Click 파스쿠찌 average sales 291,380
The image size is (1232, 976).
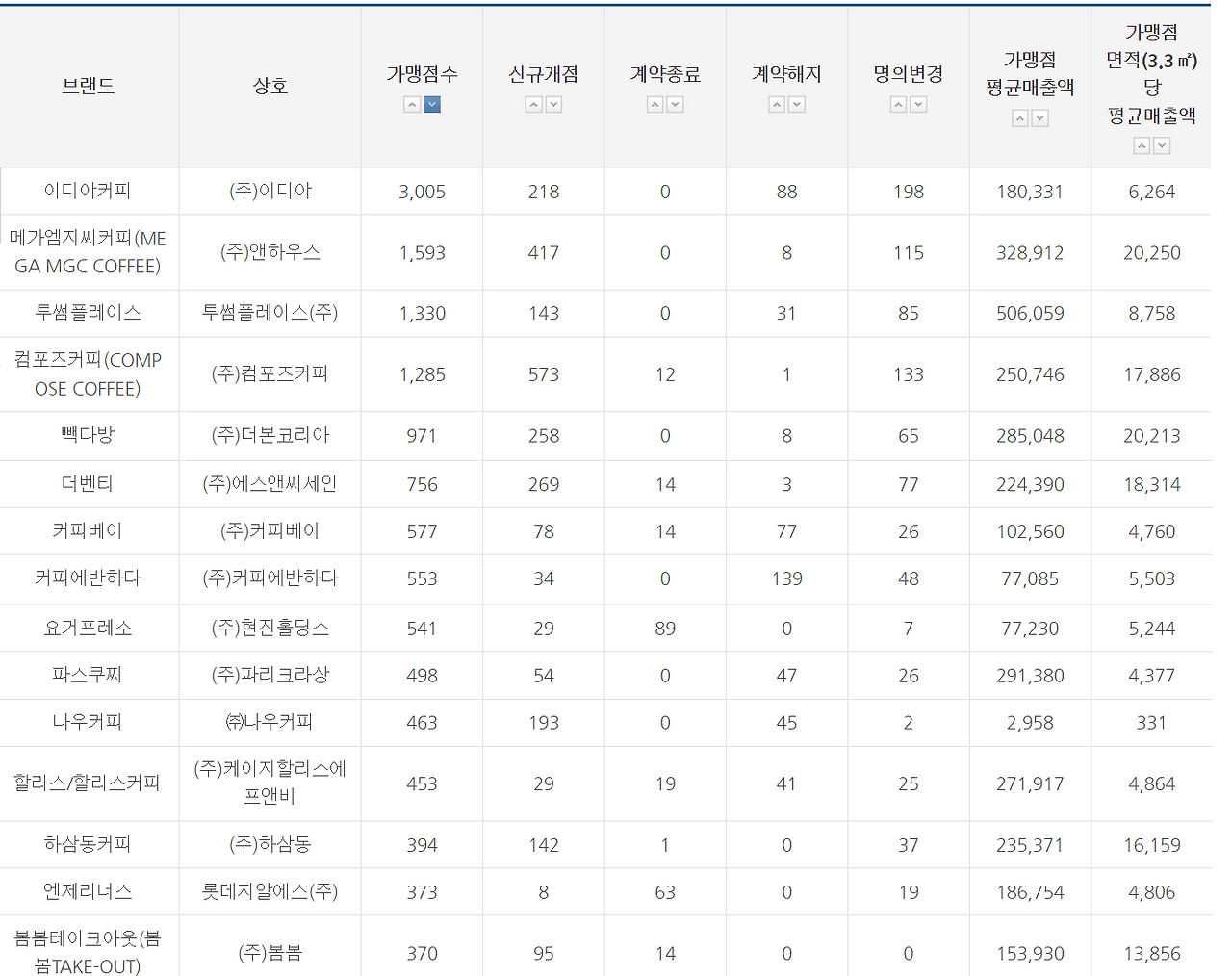click(x=1030, y=676)
